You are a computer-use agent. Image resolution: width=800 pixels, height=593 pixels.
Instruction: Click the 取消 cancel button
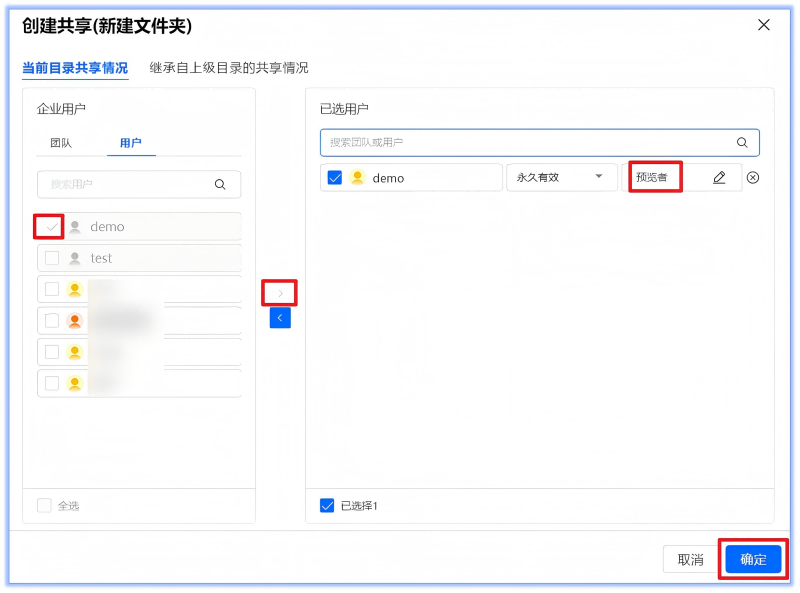(690, 560)
